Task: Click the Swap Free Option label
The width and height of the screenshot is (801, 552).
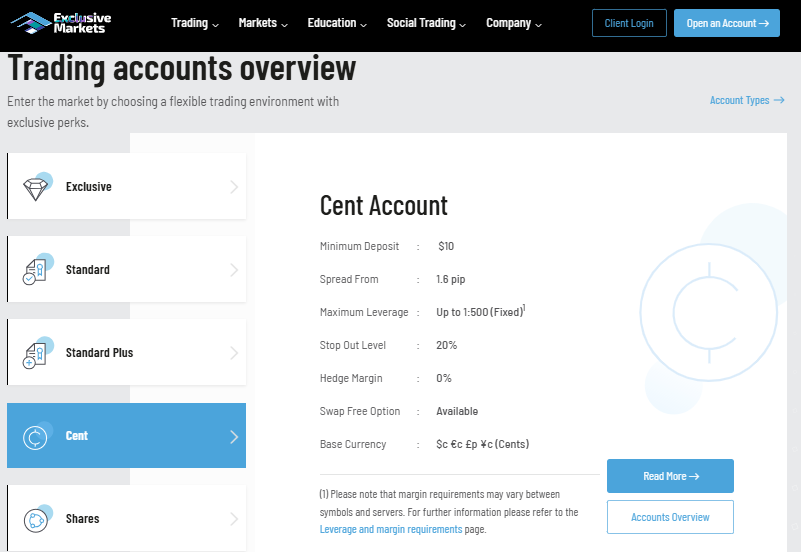Action: click(x=360, y=411)
